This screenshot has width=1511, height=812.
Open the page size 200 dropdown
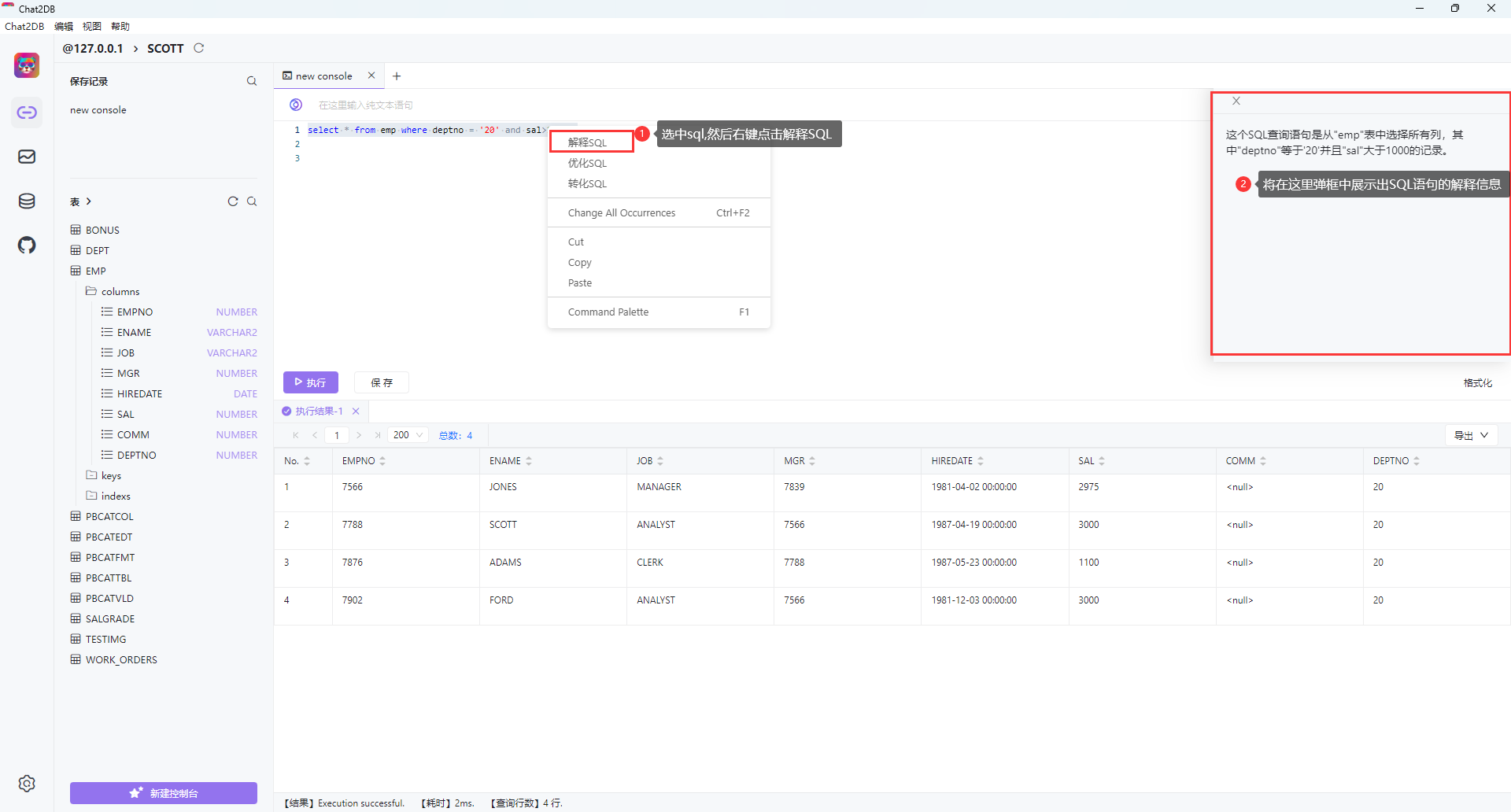pyautogui.click(x=408, y=435)
